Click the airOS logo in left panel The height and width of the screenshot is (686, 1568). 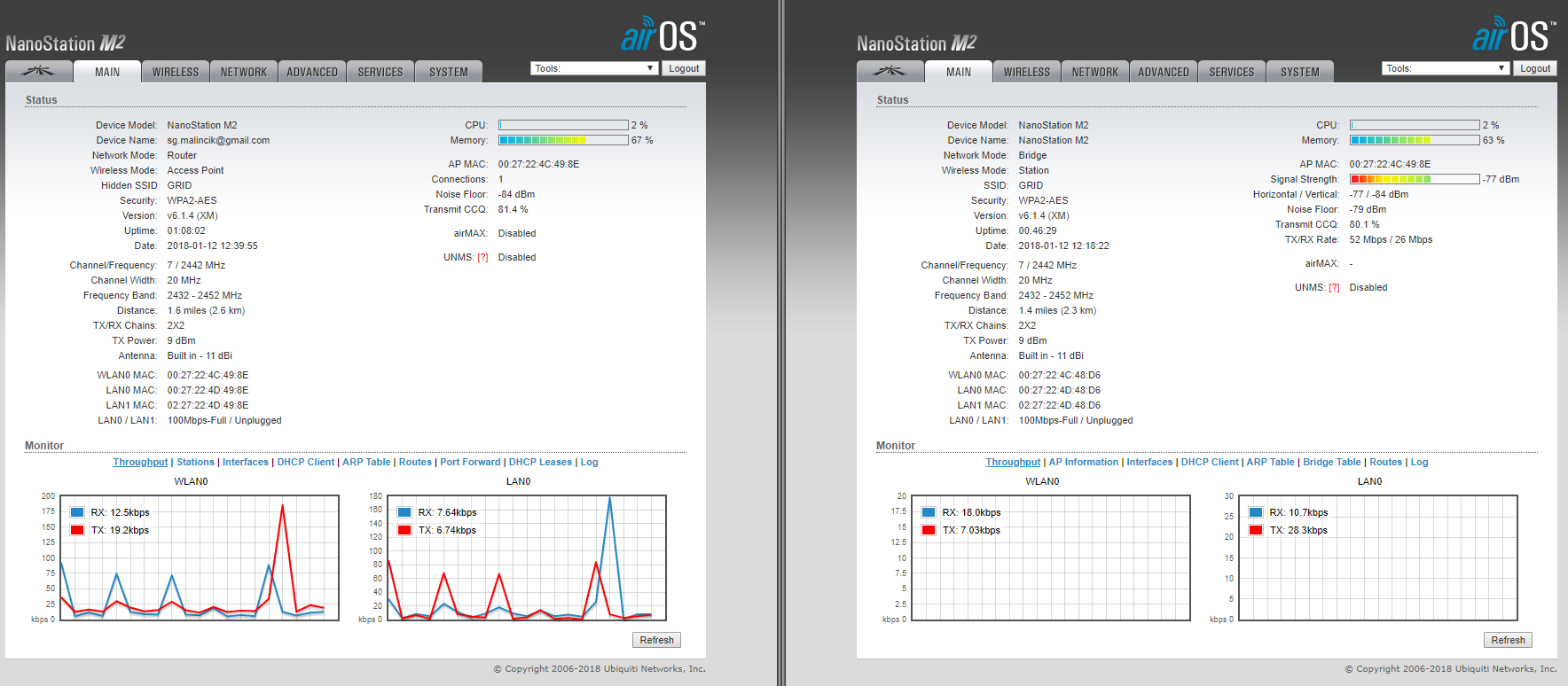click(662, 35)
